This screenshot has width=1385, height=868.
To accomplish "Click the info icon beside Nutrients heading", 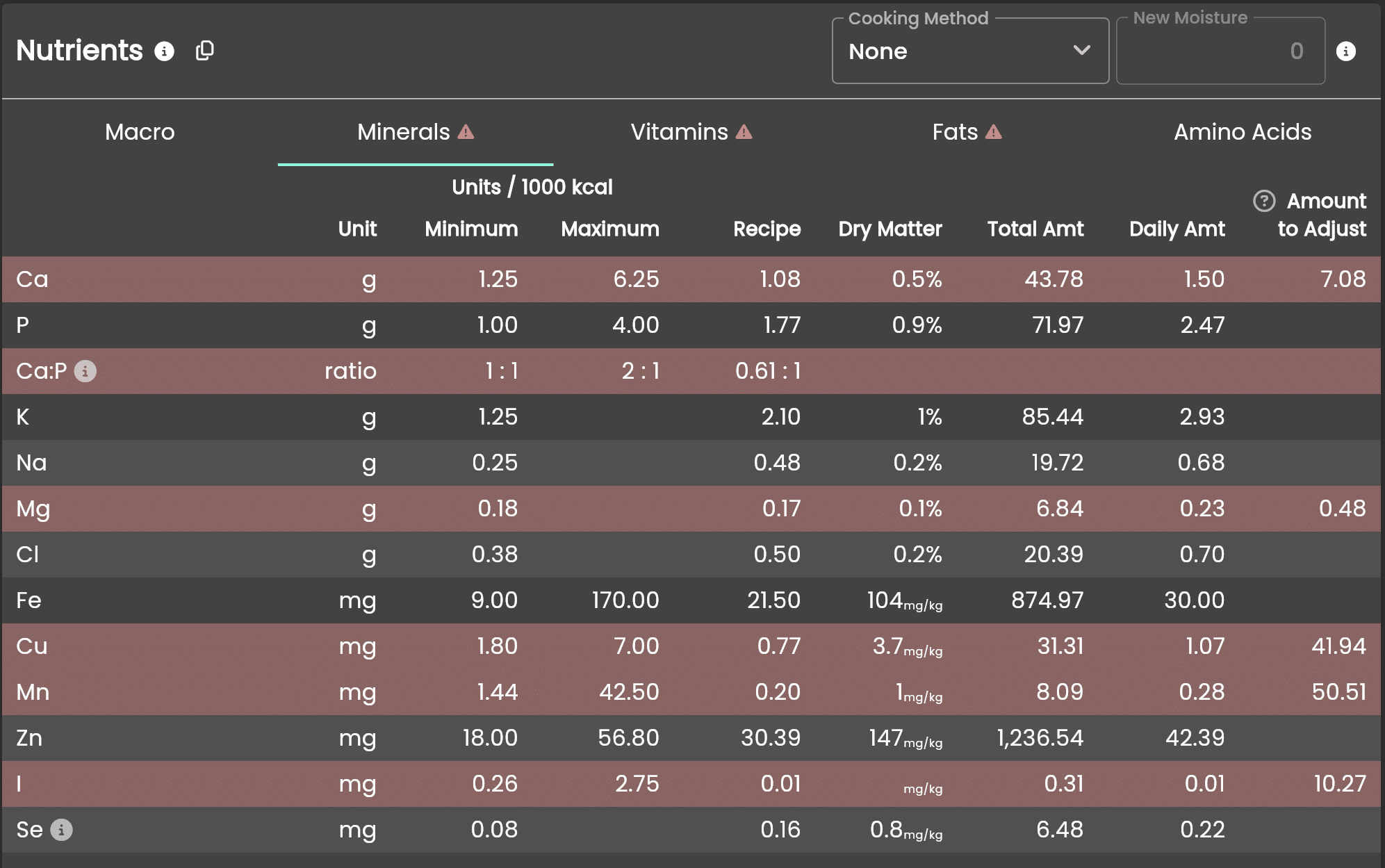I will (164, 51).
